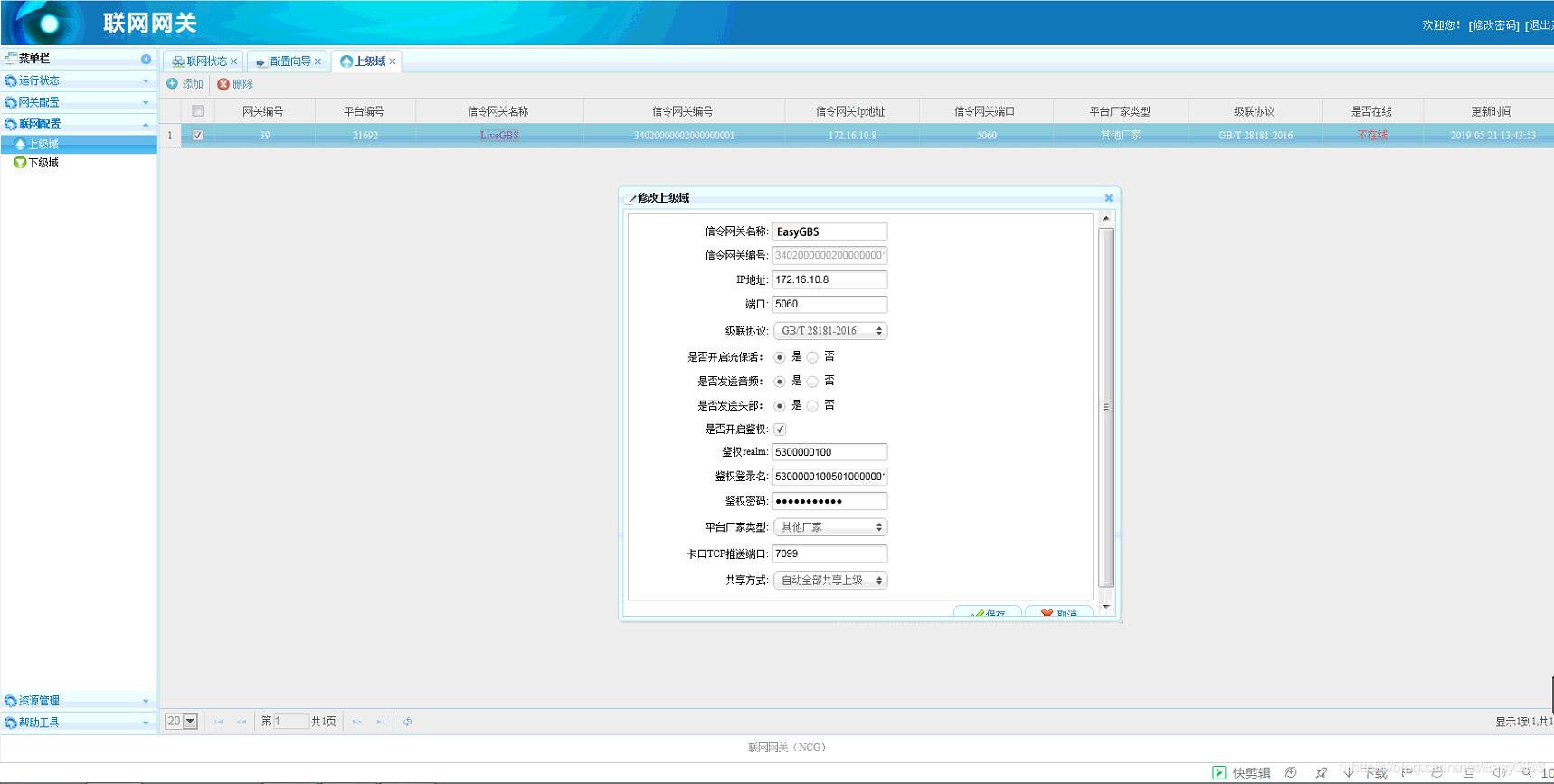The height and width of the screenshot is (784, 1554).
Task: Click dialog scrollbar up arrow
Action: coord(1105,219)
